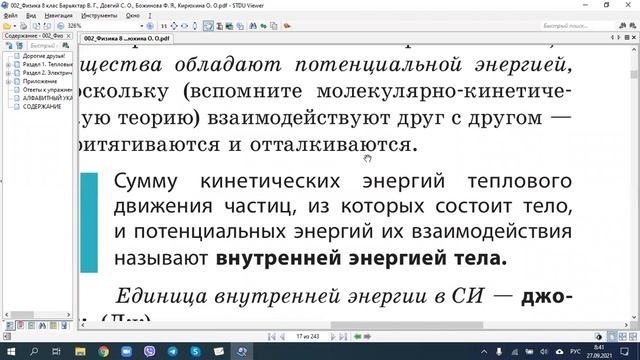Viewport: 640px width, 360px height.
Task: Click the fit width icon
Action: click(184, 26)
